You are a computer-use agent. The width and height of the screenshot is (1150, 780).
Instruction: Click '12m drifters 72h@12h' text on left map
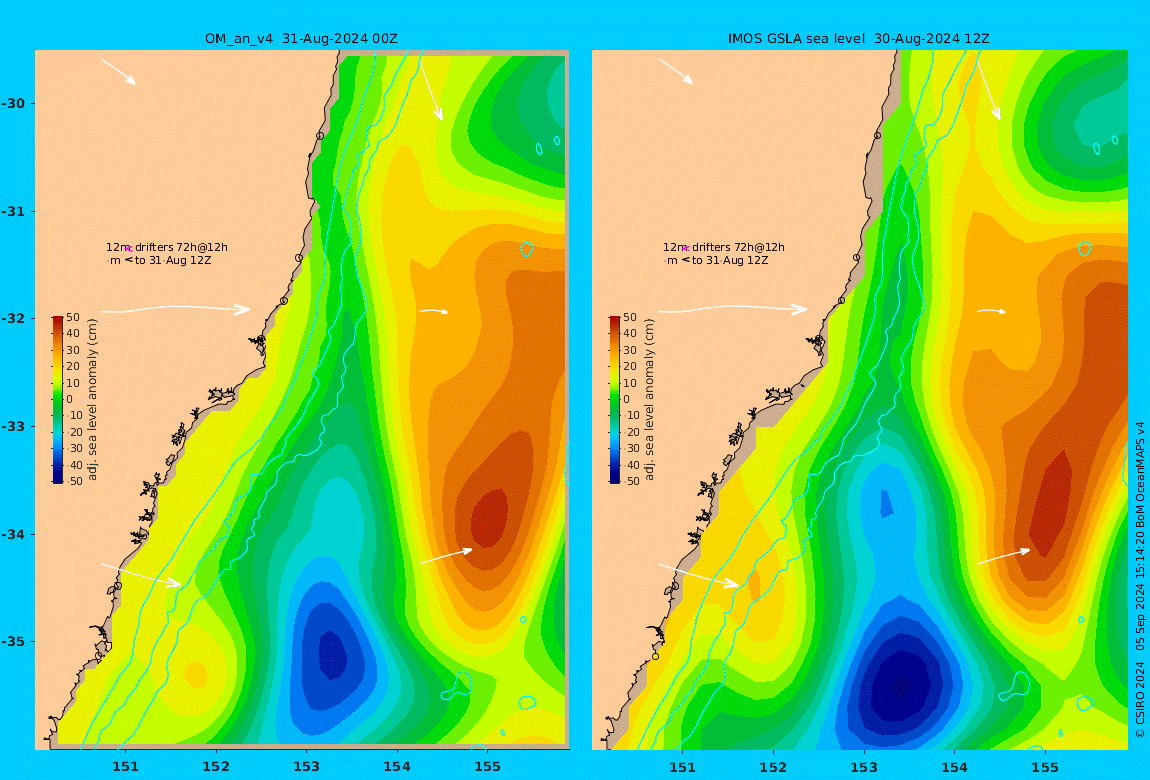[x=166, y=248]
